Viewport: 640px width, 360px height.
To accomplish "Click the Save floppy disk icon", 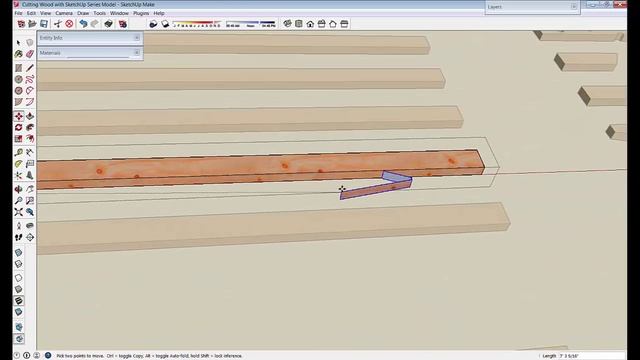I will click(x=44, y=24).
